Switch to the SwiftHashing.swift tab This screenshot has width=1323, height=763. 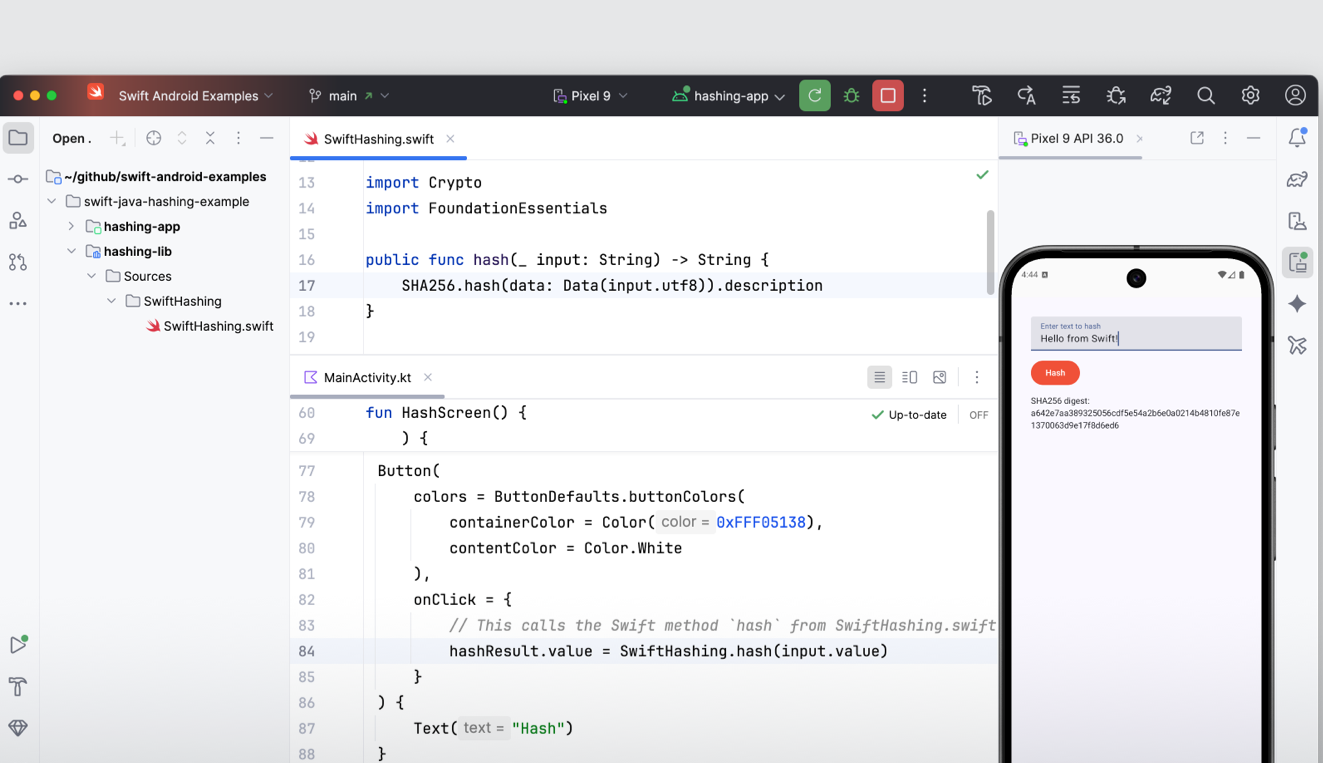pos(378,139)
